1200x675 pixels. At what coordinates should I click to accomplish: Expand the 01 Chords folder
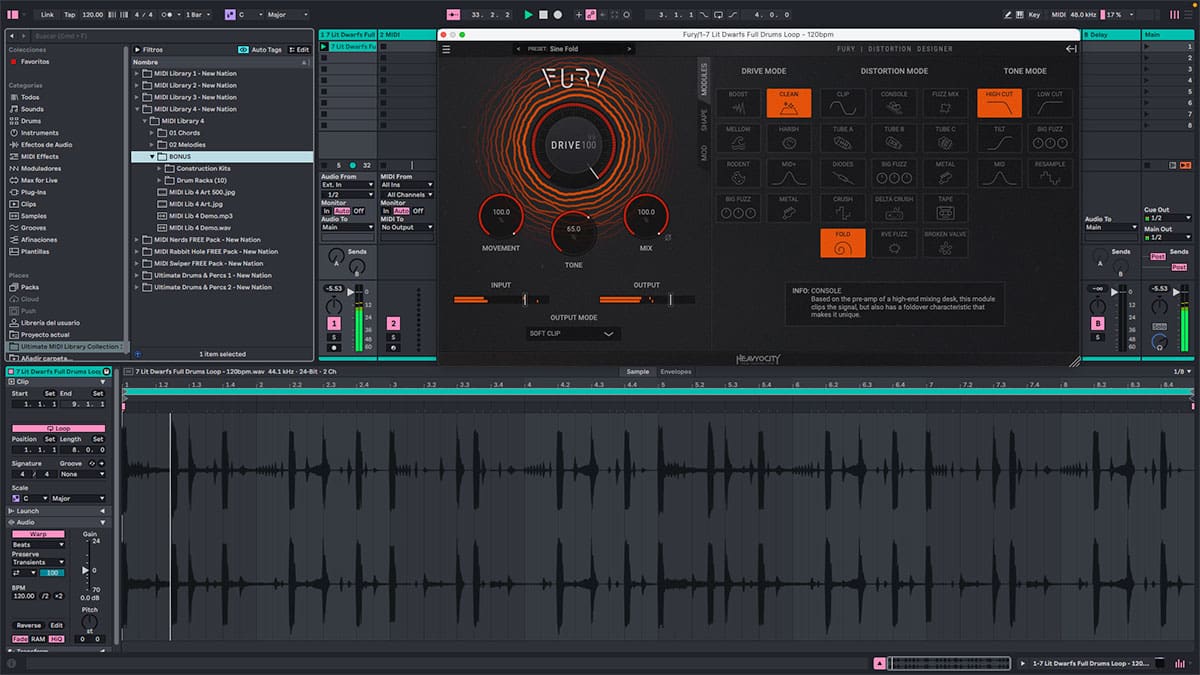tap(153, 133)
